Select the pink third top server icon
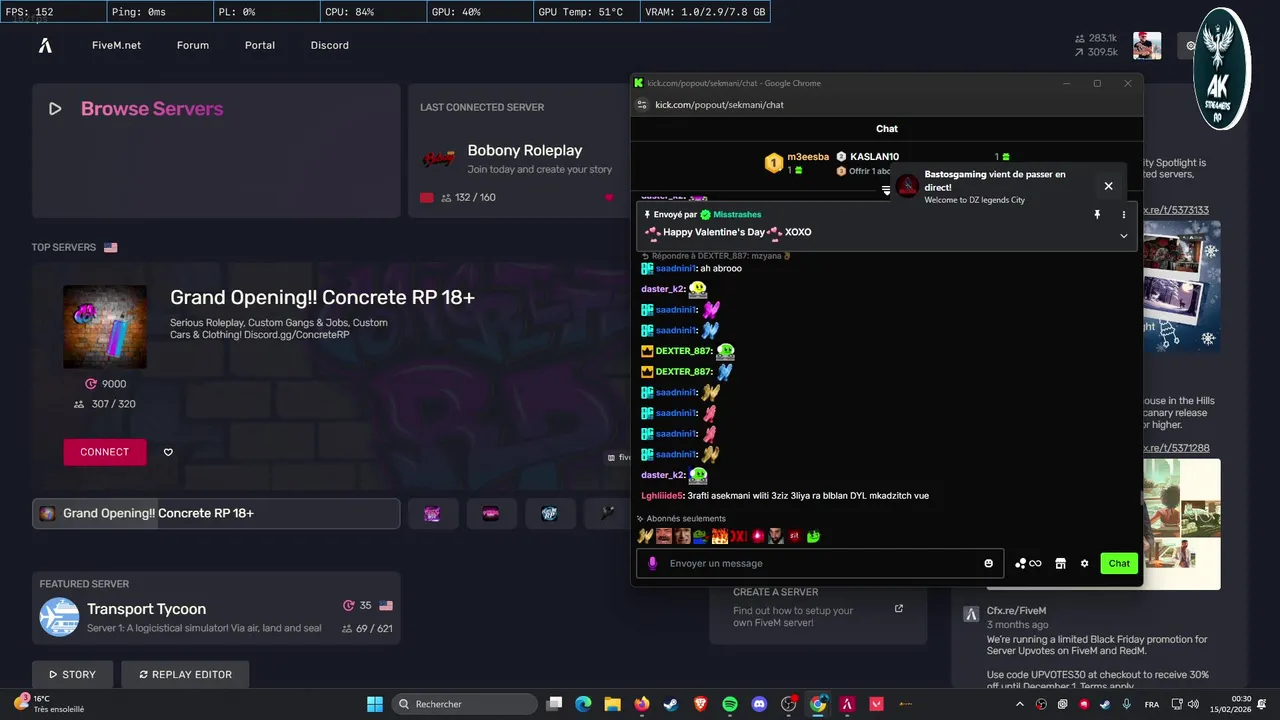 coord(491,514)
